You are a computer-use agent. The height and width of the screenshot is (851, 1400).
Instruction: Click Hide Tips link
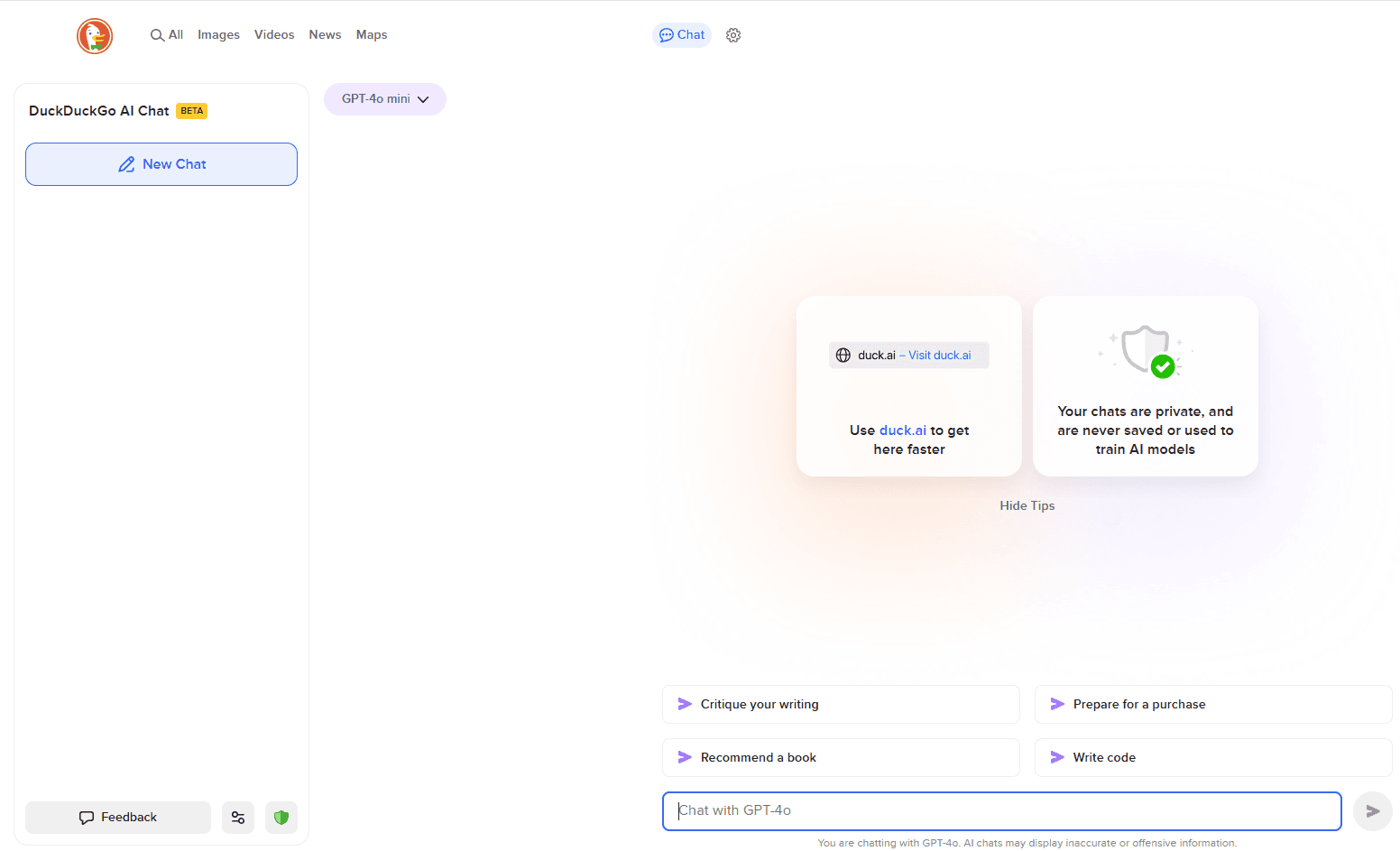pos(1027,506)
